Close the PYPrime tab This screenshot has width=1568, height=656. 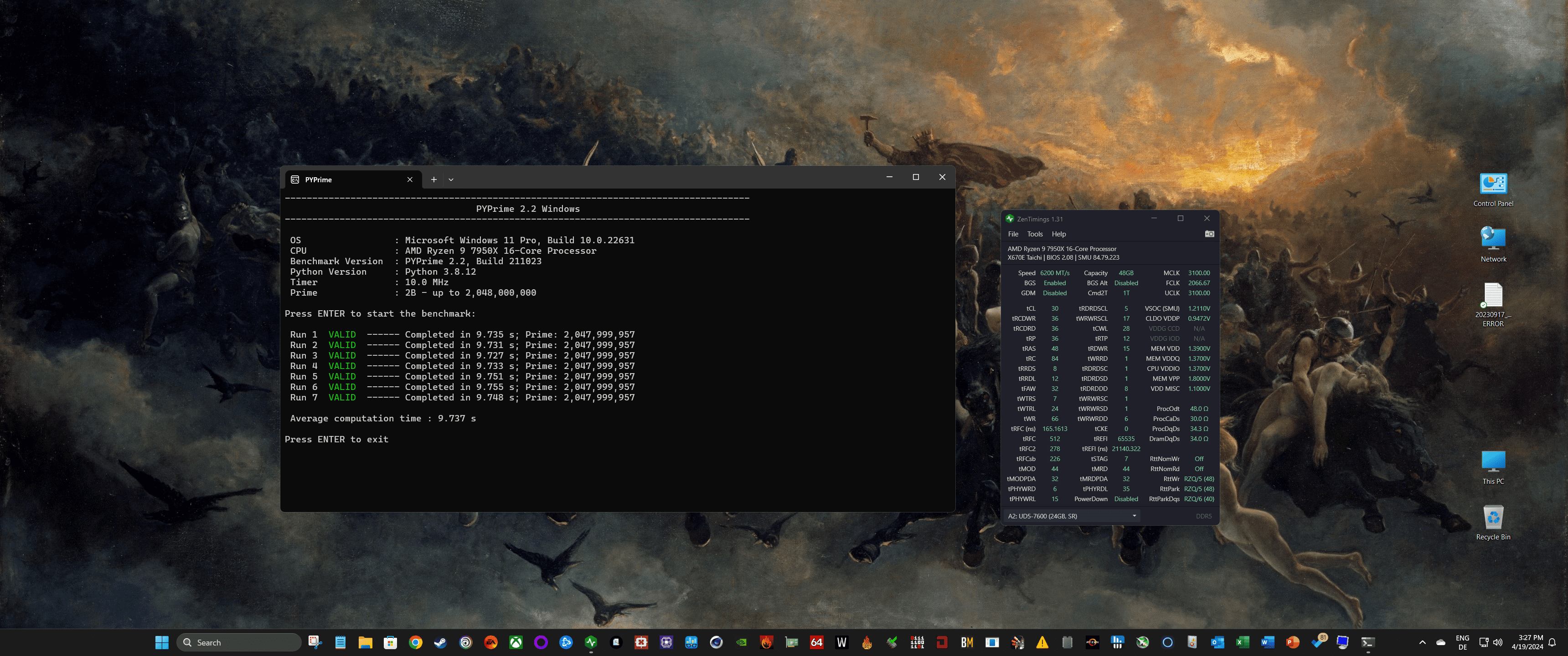coord(410,179)
